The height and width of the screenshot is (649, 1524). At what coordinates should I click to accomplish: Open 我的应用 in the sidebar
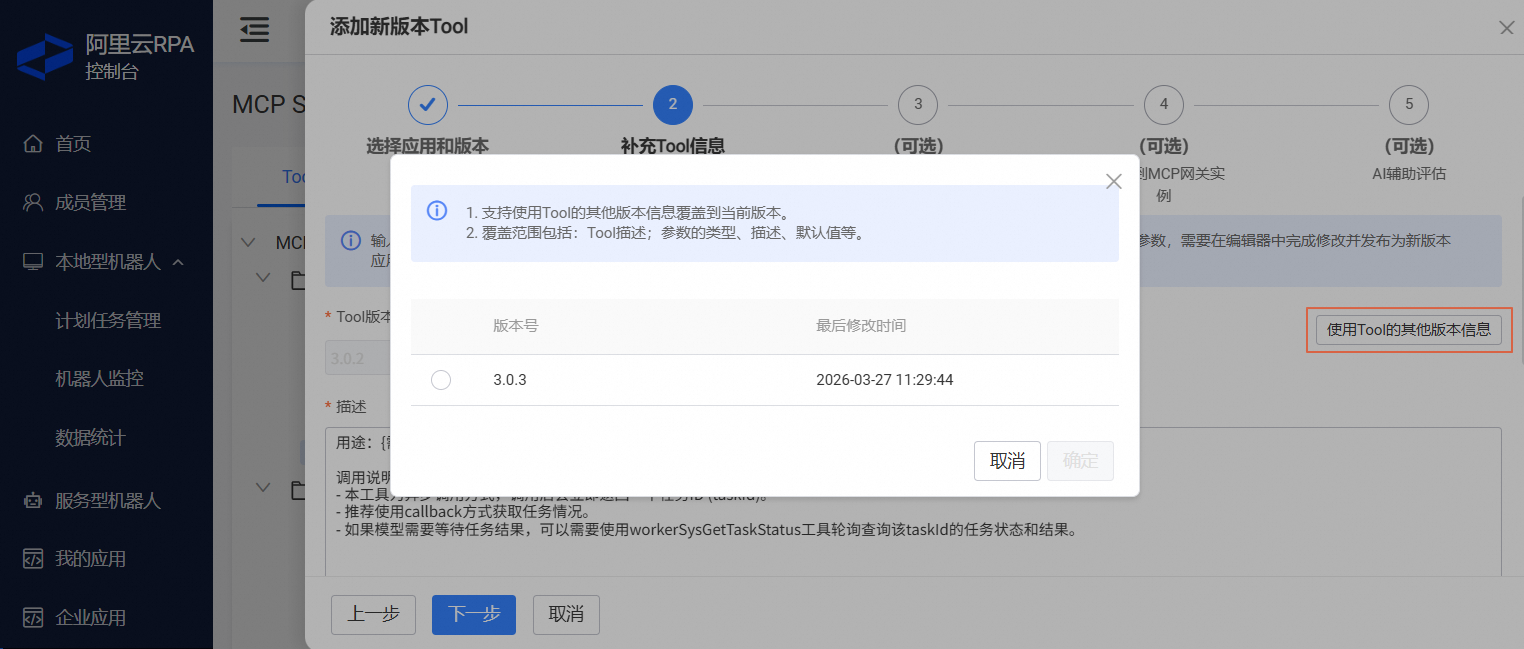(90, 559)
